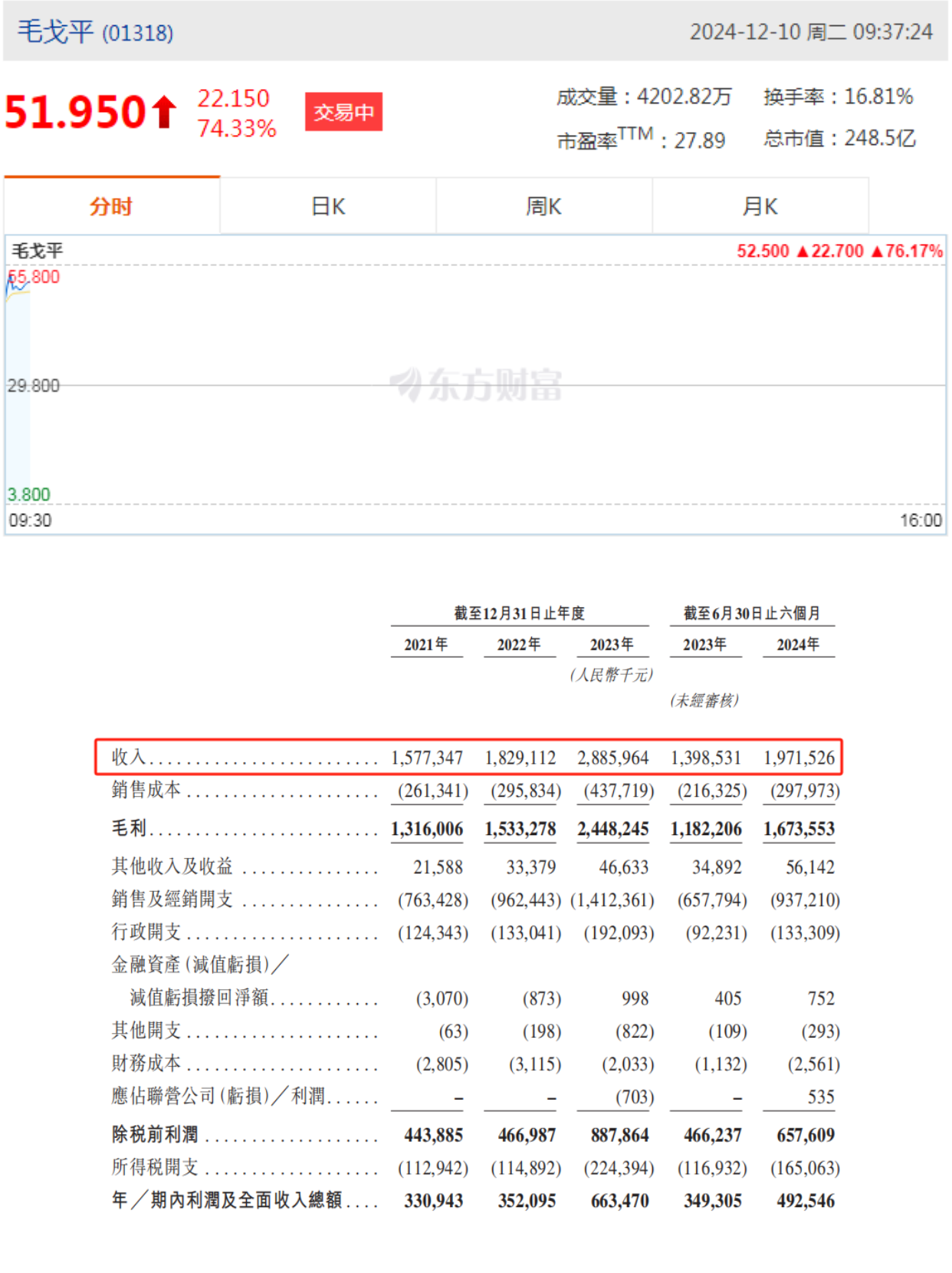
Task: Click the 財務成本 row label
Action: (x=146, y=1064)
